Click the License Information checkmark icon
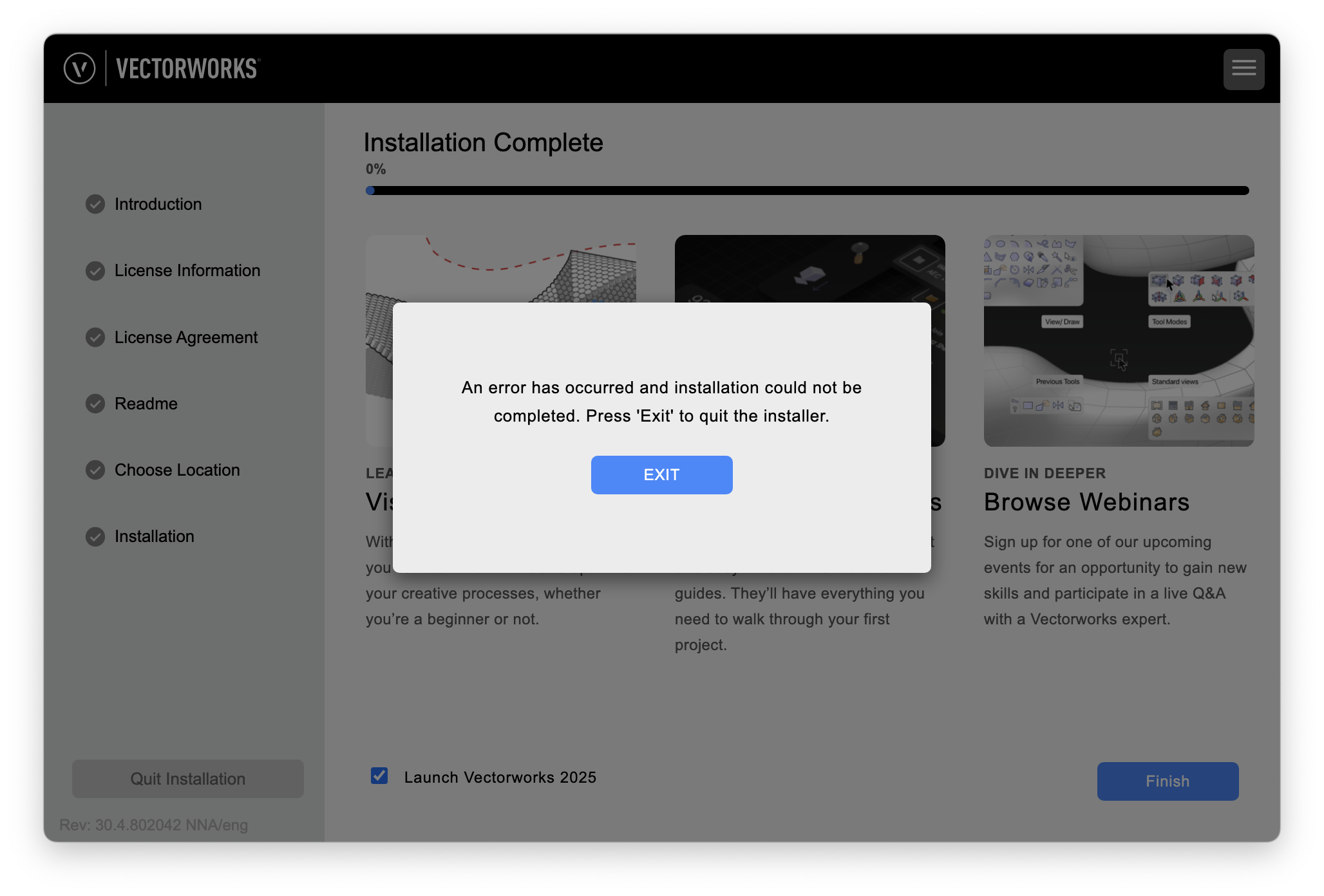Screen dimensions: 1324x896 tap(95, 270)
